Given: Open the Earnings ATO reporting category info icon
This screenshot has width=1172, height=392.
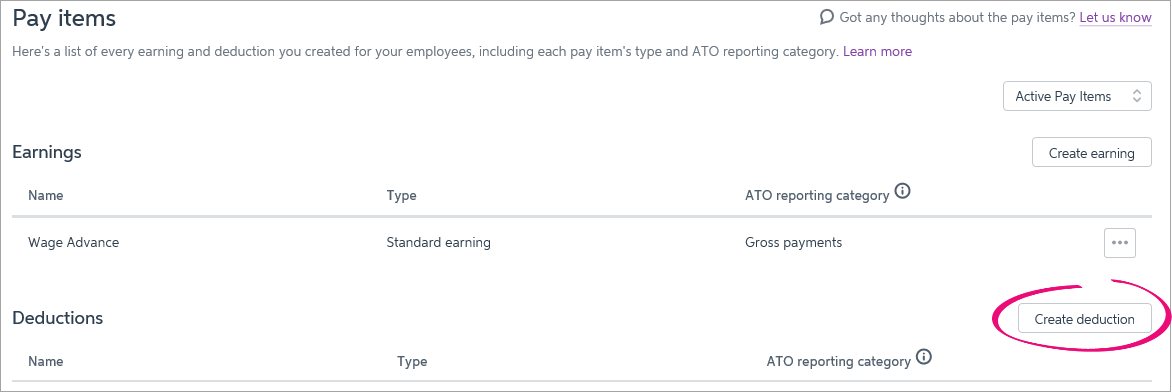Looking at the screenshot, I should 903,192.
